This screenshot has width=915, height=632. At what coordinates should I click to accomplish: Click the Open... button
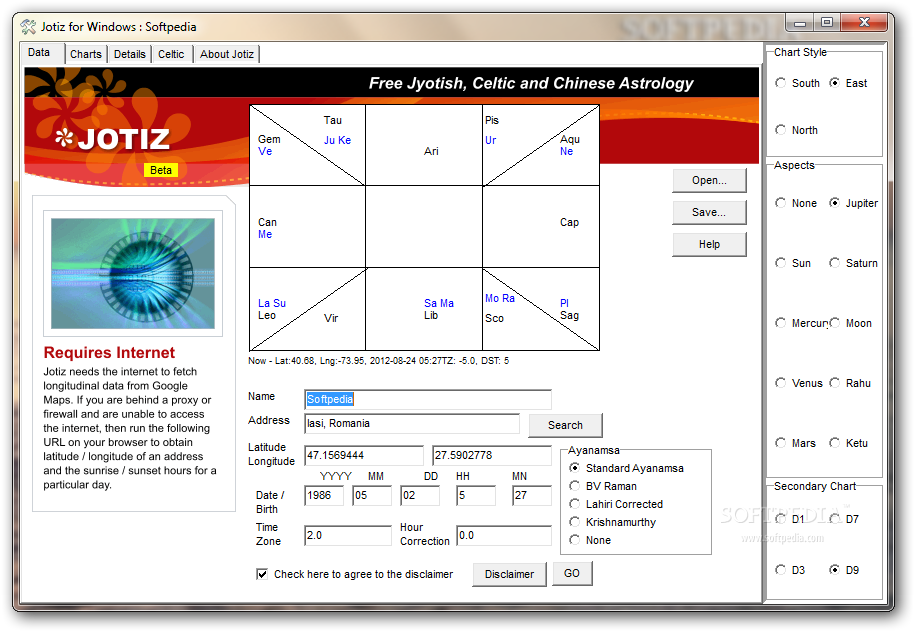[709, 180]
